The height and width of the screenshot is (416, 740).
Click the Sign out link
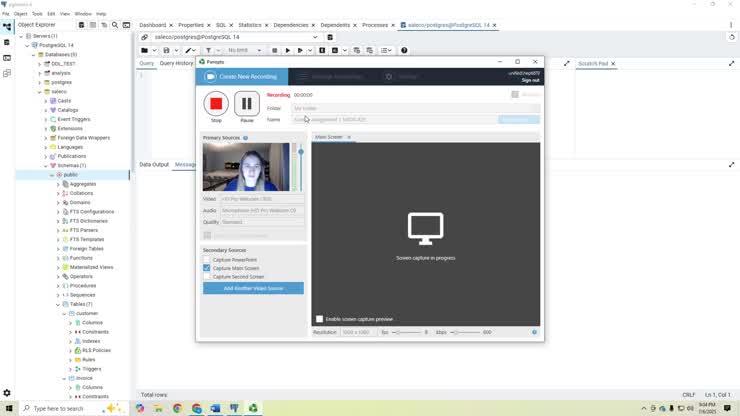click(530, 80)
